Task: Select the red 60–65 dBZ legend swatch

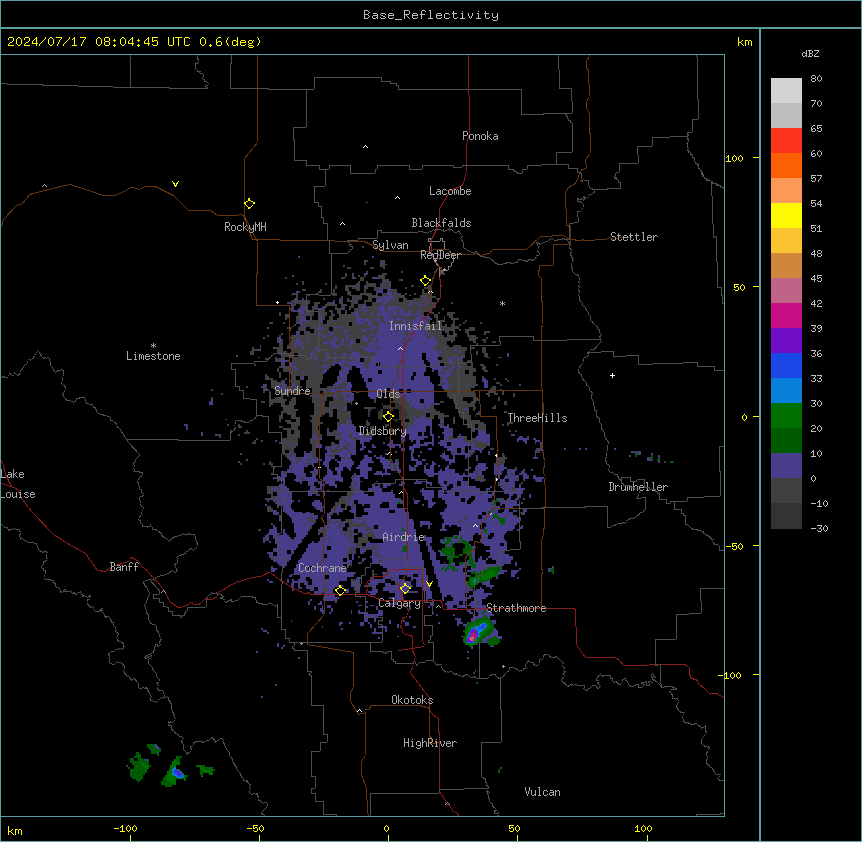Action: tap(786, 141)
